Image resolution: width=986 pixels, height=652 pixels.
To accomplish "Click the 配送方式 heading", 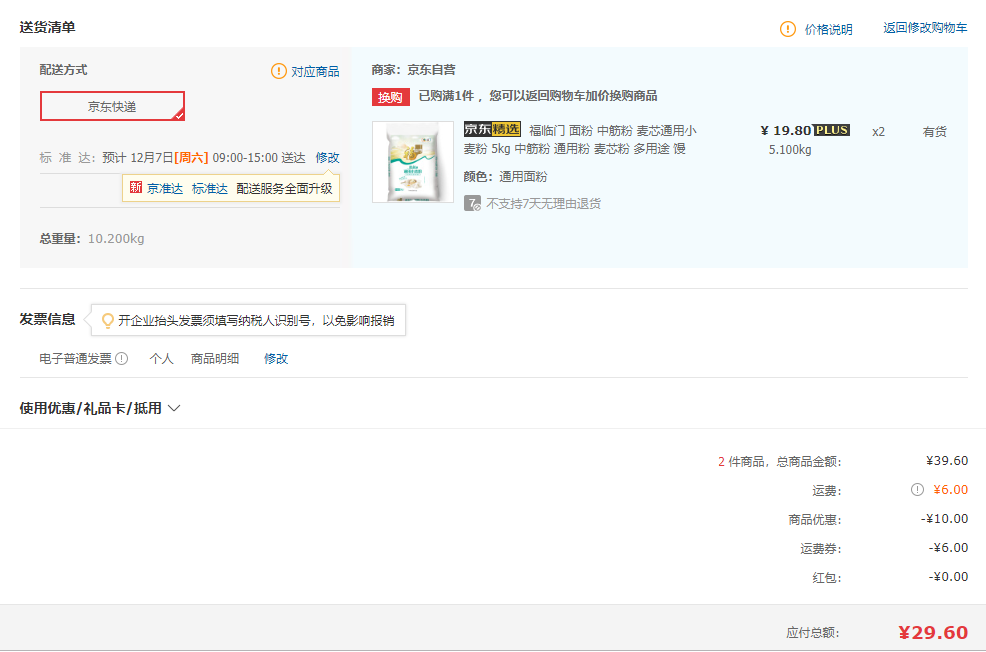I will [63, 70].
